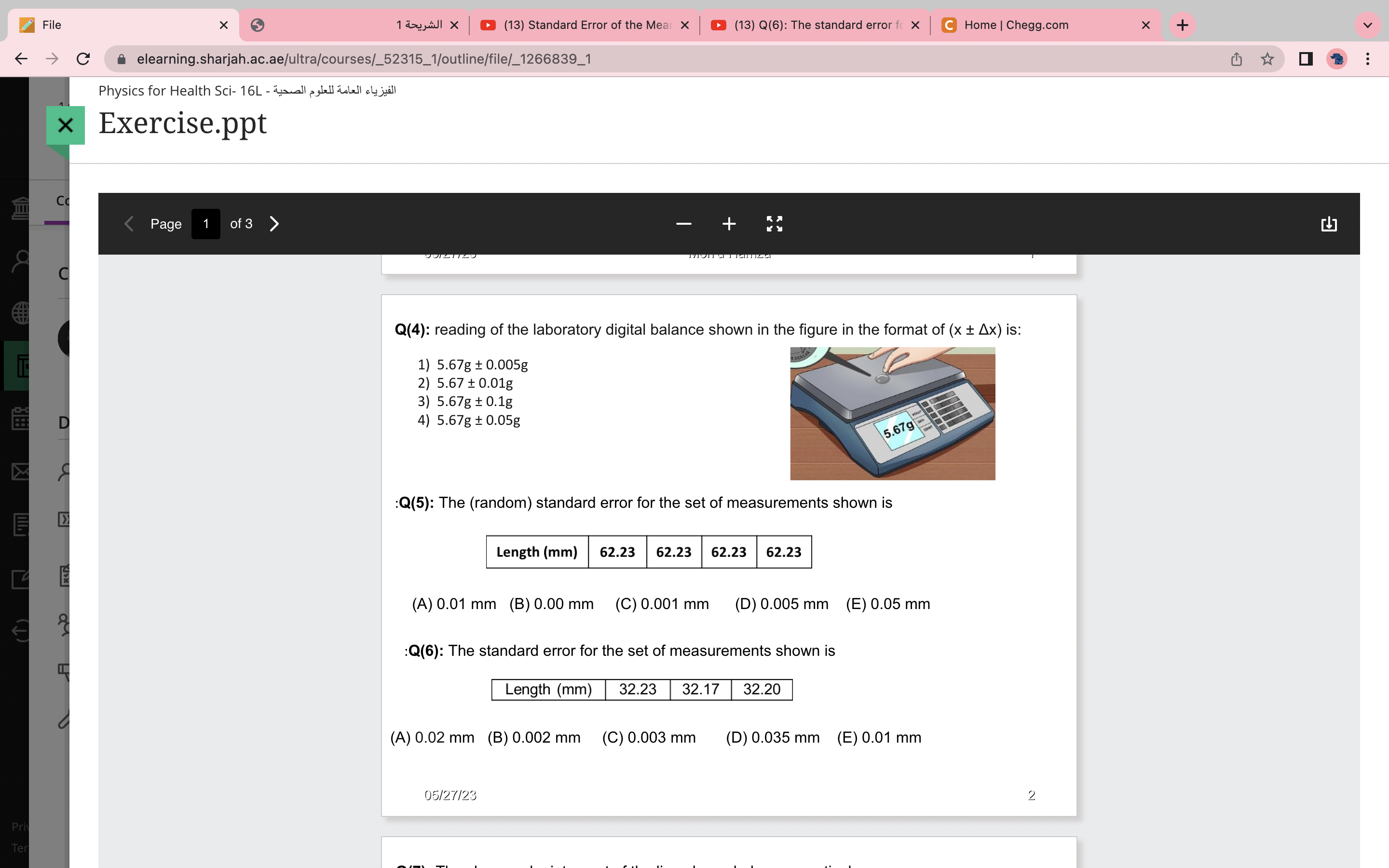
Task: Bookmark this page with the star icon
Action: click(x=1267, y=58)
